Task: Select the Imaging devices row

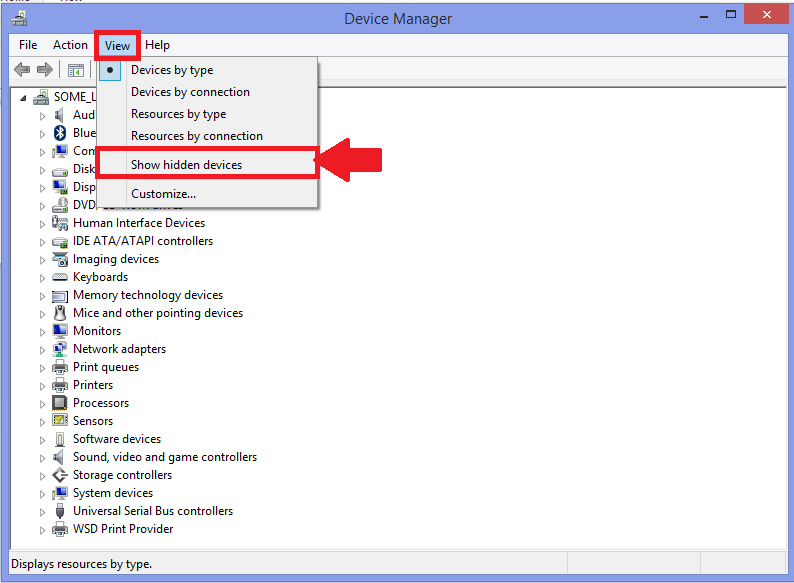Action: coord(116,259)
